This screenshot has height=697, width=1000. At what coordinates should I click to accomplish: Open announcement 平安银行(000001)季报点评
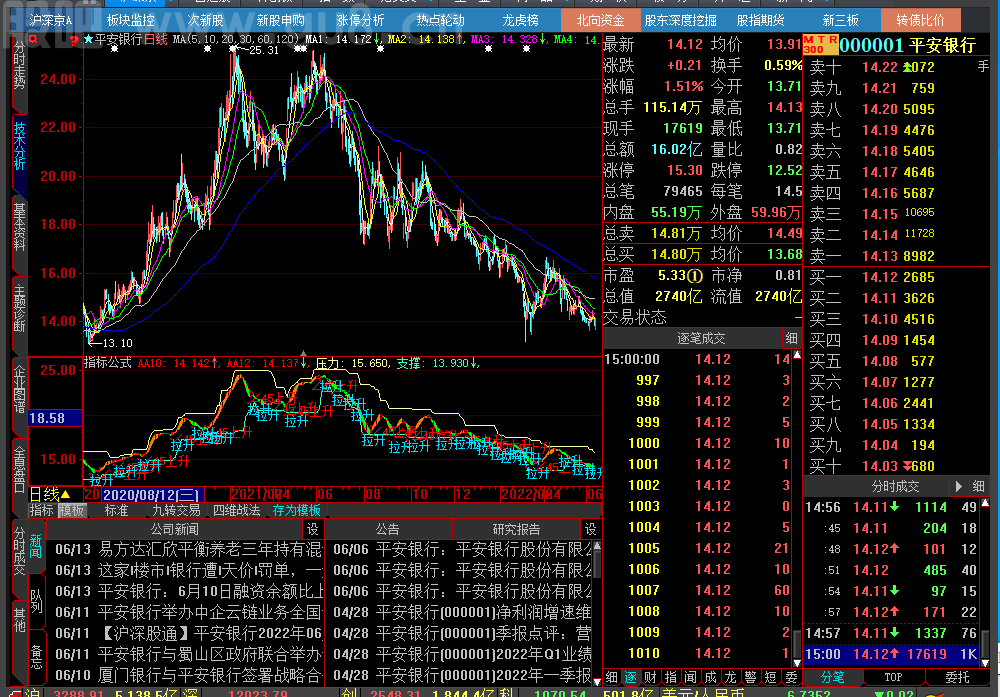462,633
